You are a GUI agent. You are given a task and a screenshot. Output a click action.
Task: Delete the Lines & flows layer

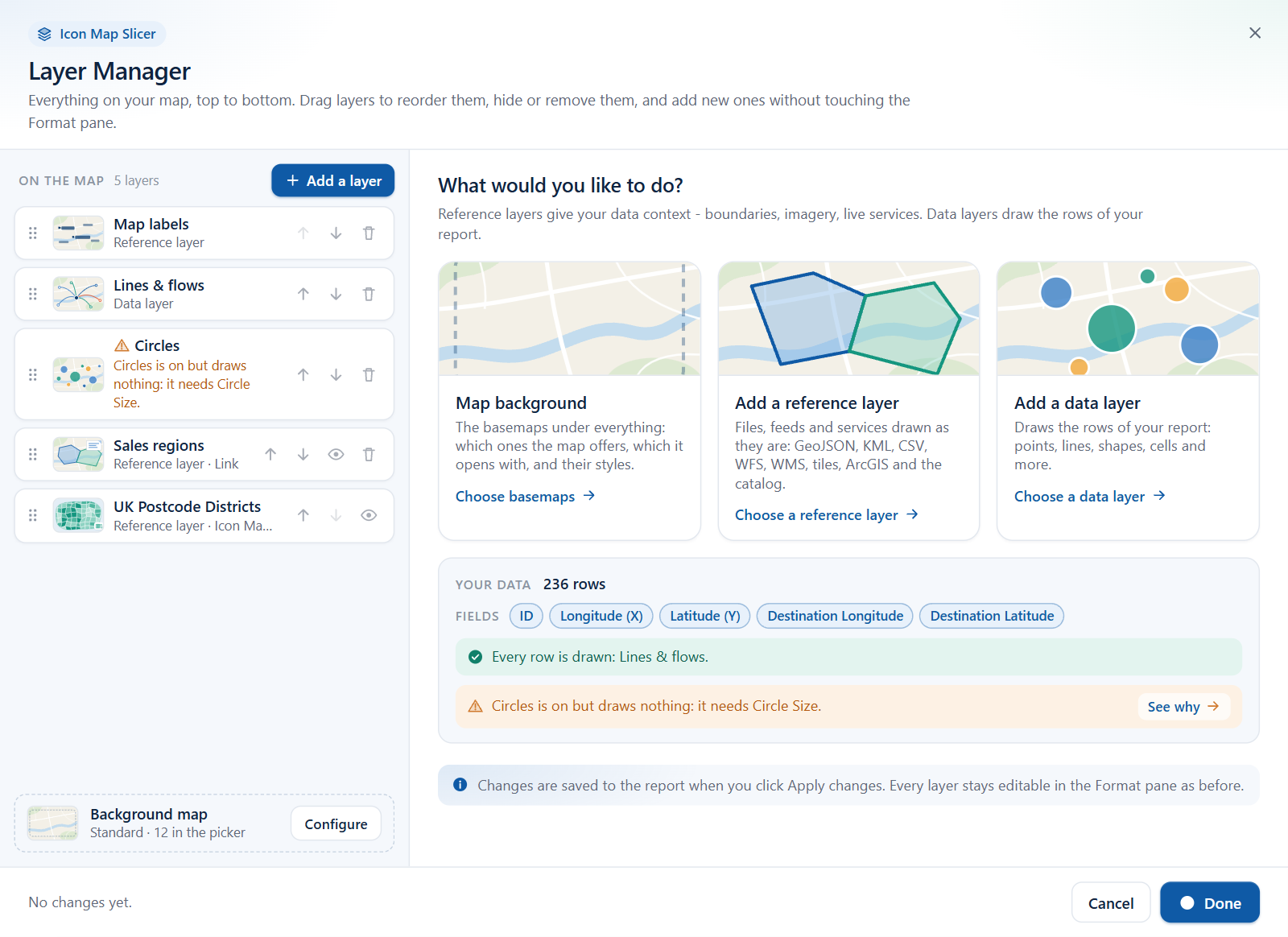369,295
